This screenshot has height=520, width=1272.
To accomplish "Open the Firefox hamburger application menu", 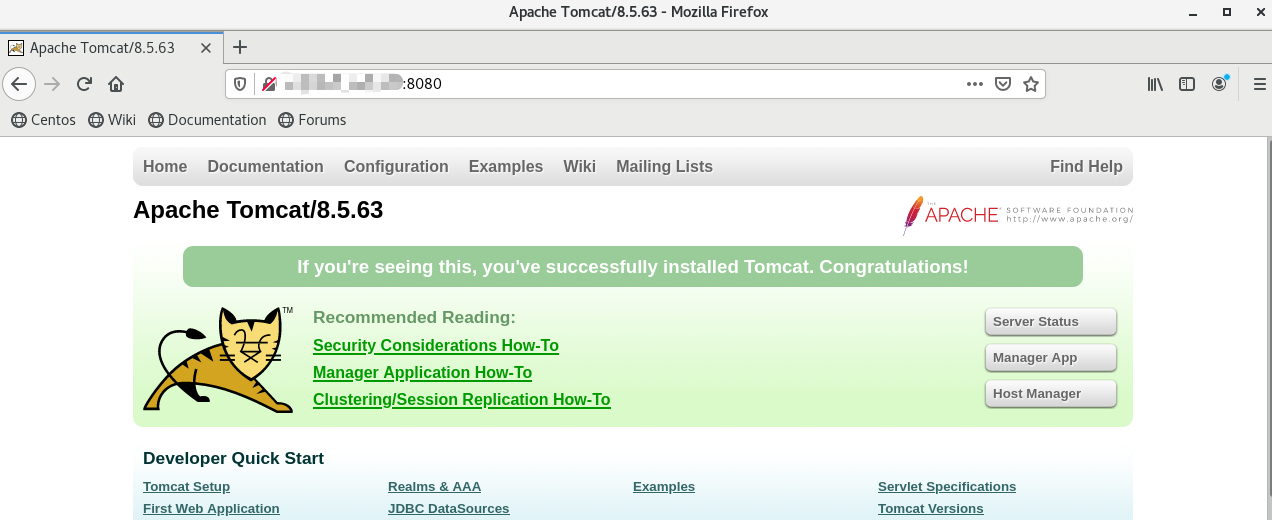I will 1259,84.
